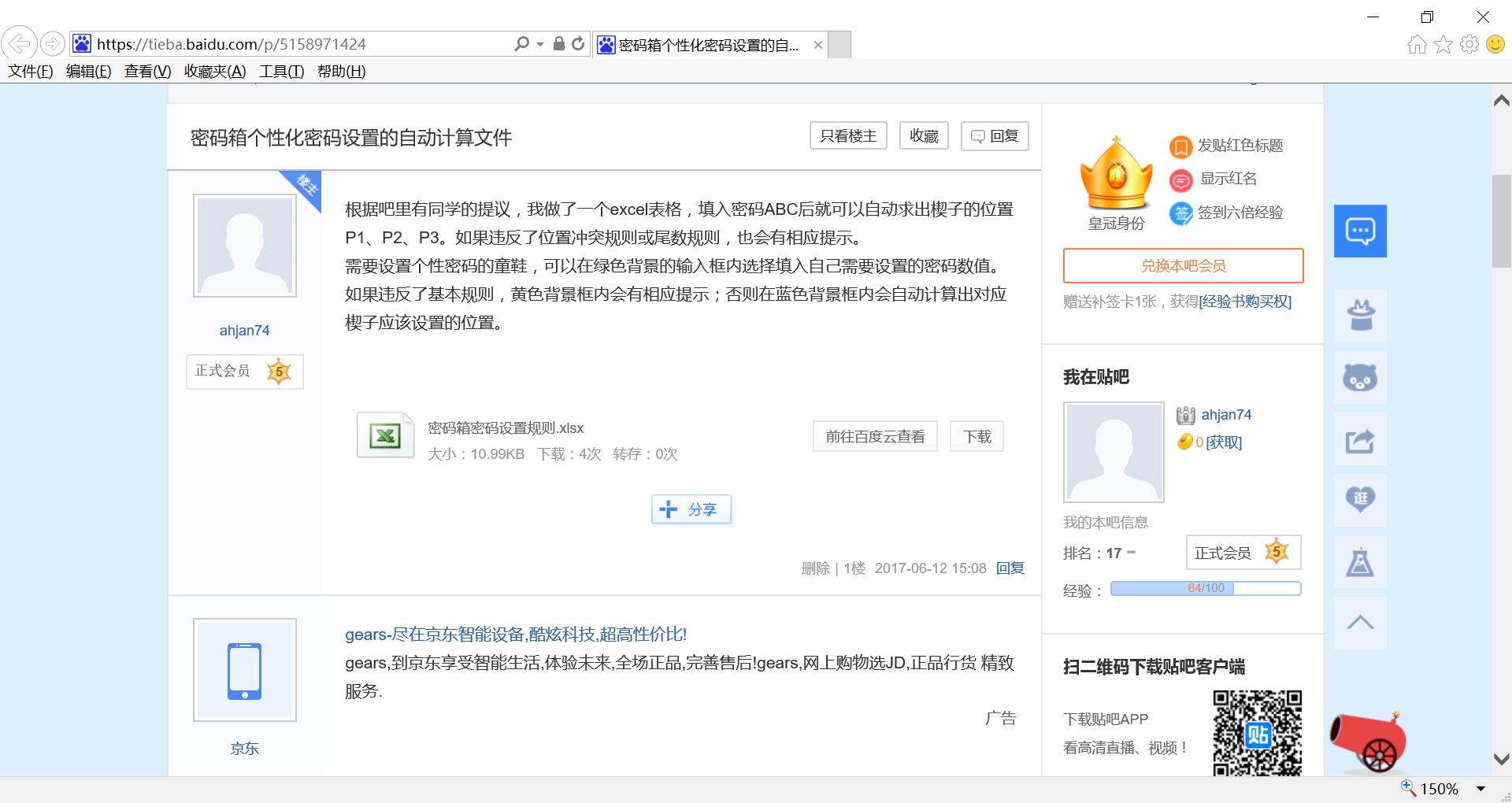Image resolution: width=1512 pixels, height=803 pixels.
Task: Click the gold coin icon beside 0
Action: pos(1185,442)
